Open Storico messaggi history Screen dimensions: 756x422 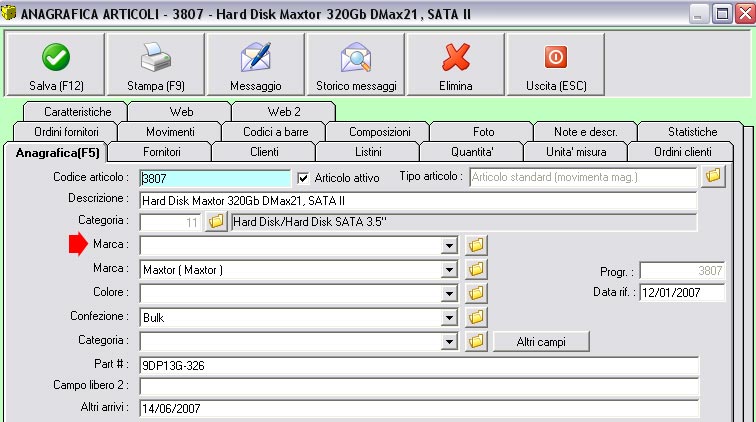(x=355, y=66)
